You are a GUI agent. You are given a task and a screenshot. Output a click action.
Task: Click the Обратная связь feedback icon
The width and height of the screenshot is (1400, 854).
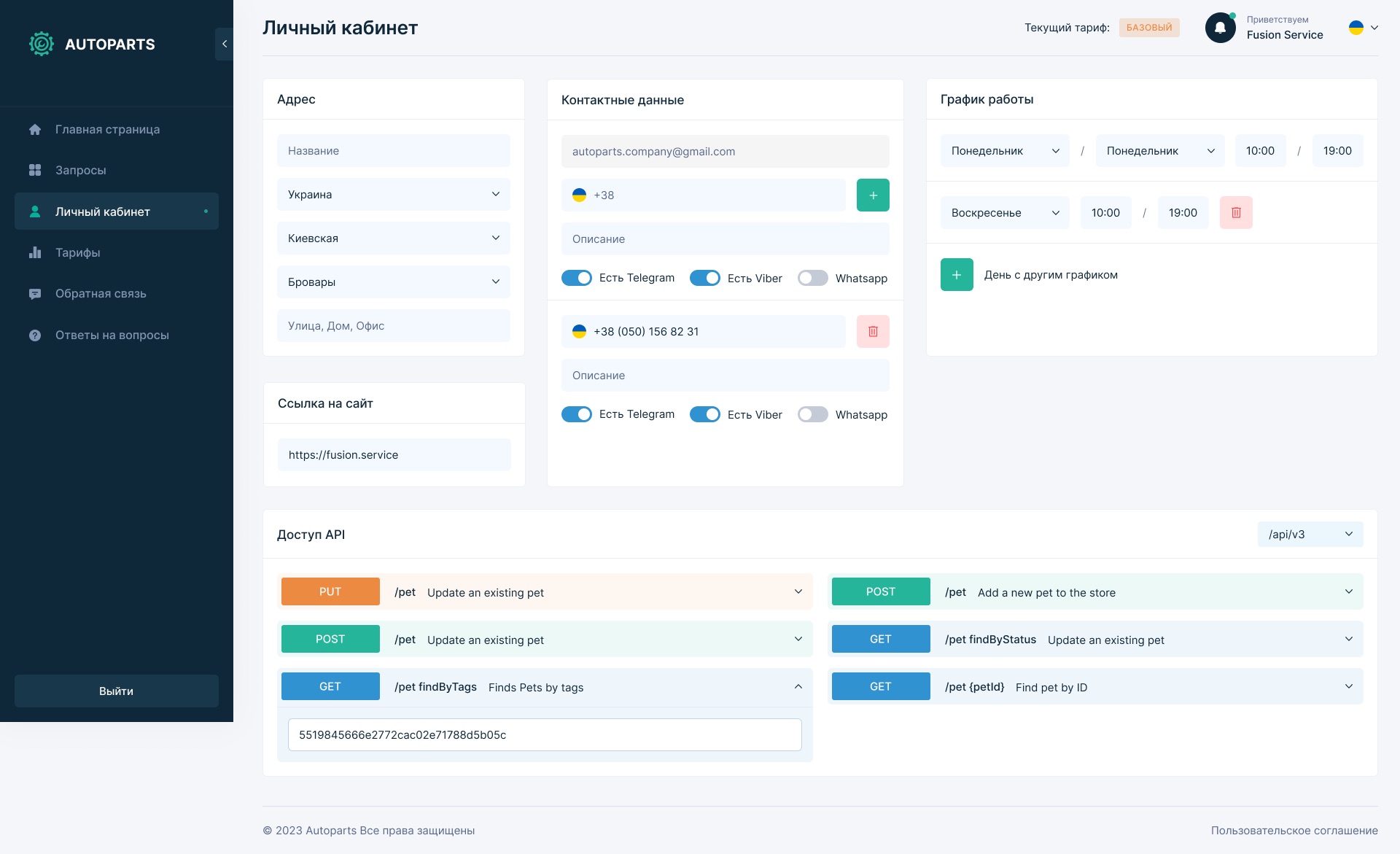(35, 293)
